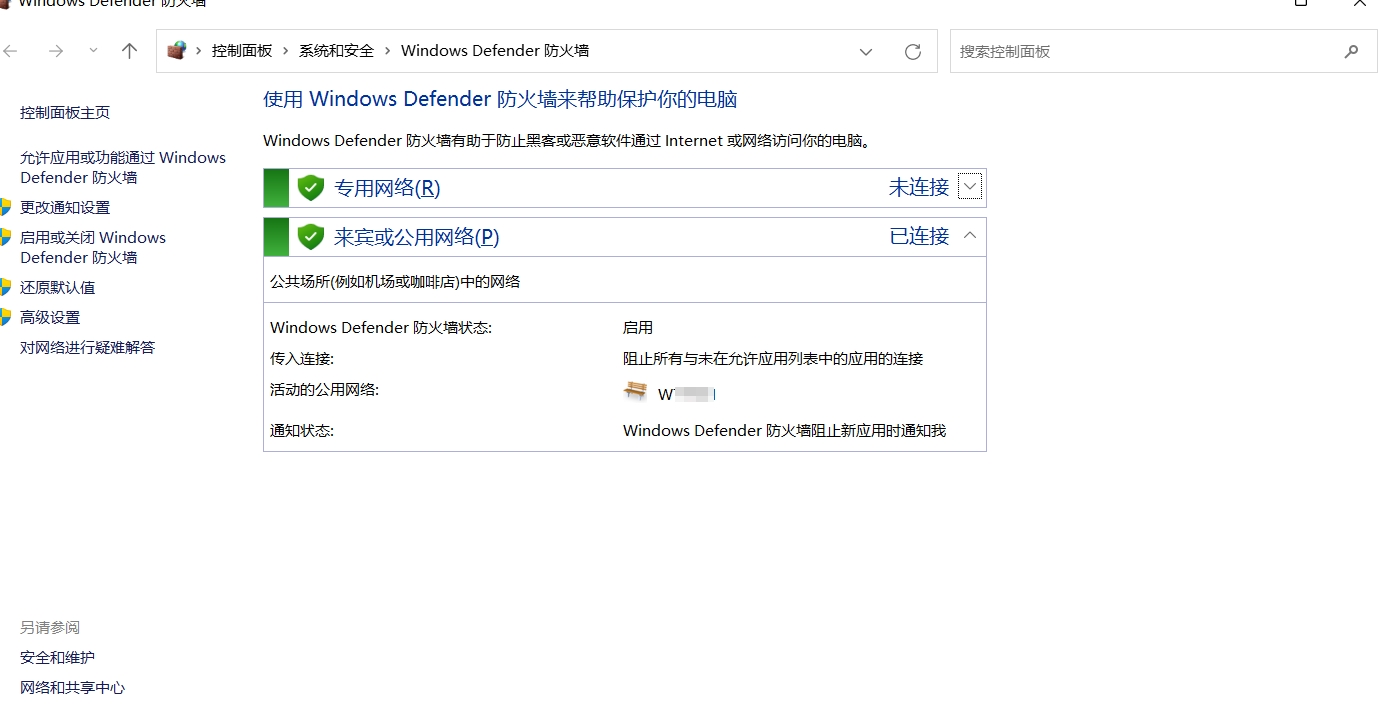
Task: Click the forward navigation arrow
Action: click(56, 51)
